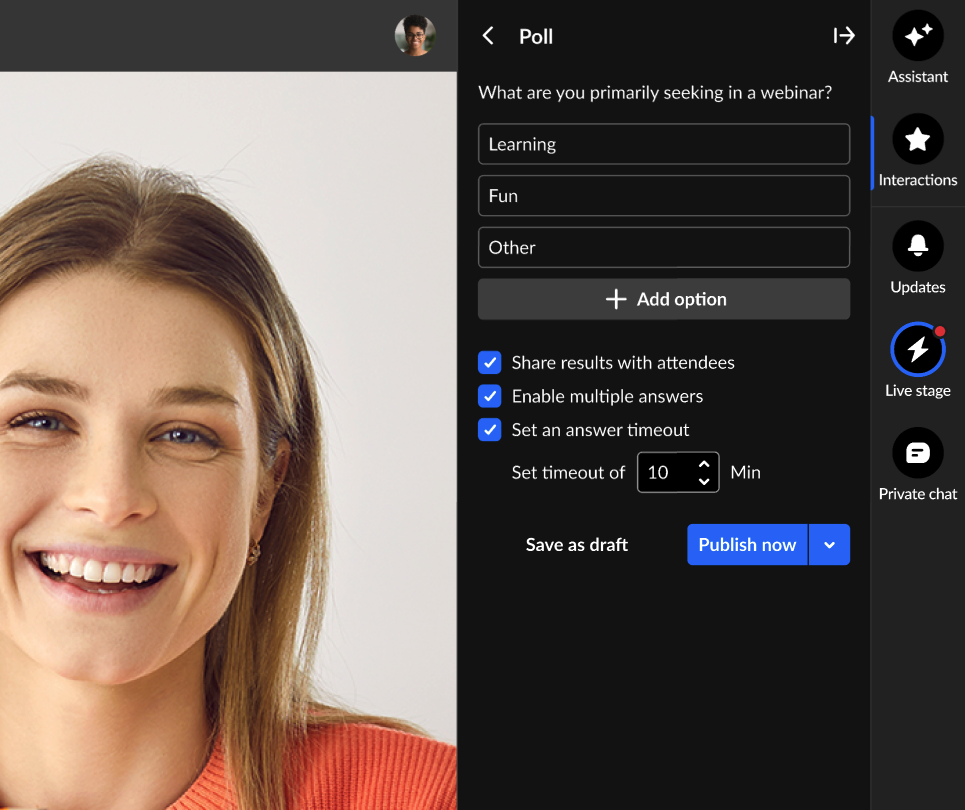965x810 pixels.
Task: Decrease timeout with down arrow
Action: coord(704,481)
